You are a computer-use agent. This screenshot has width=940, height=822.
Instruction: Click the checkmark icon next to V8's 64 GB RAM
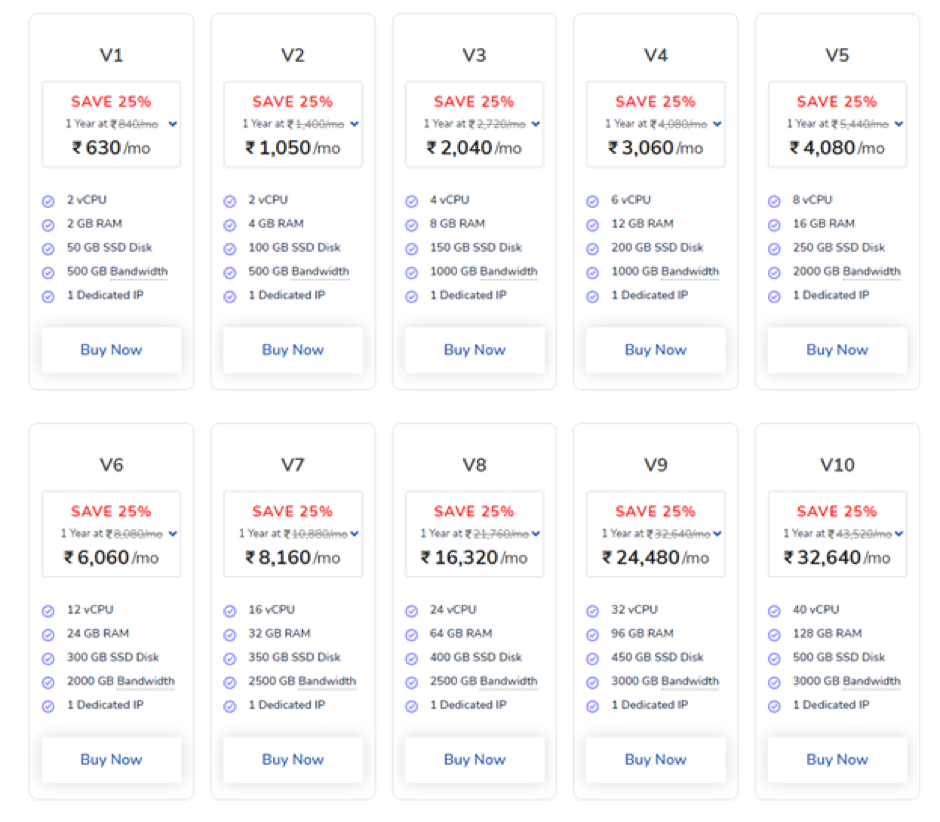point(411,635)
